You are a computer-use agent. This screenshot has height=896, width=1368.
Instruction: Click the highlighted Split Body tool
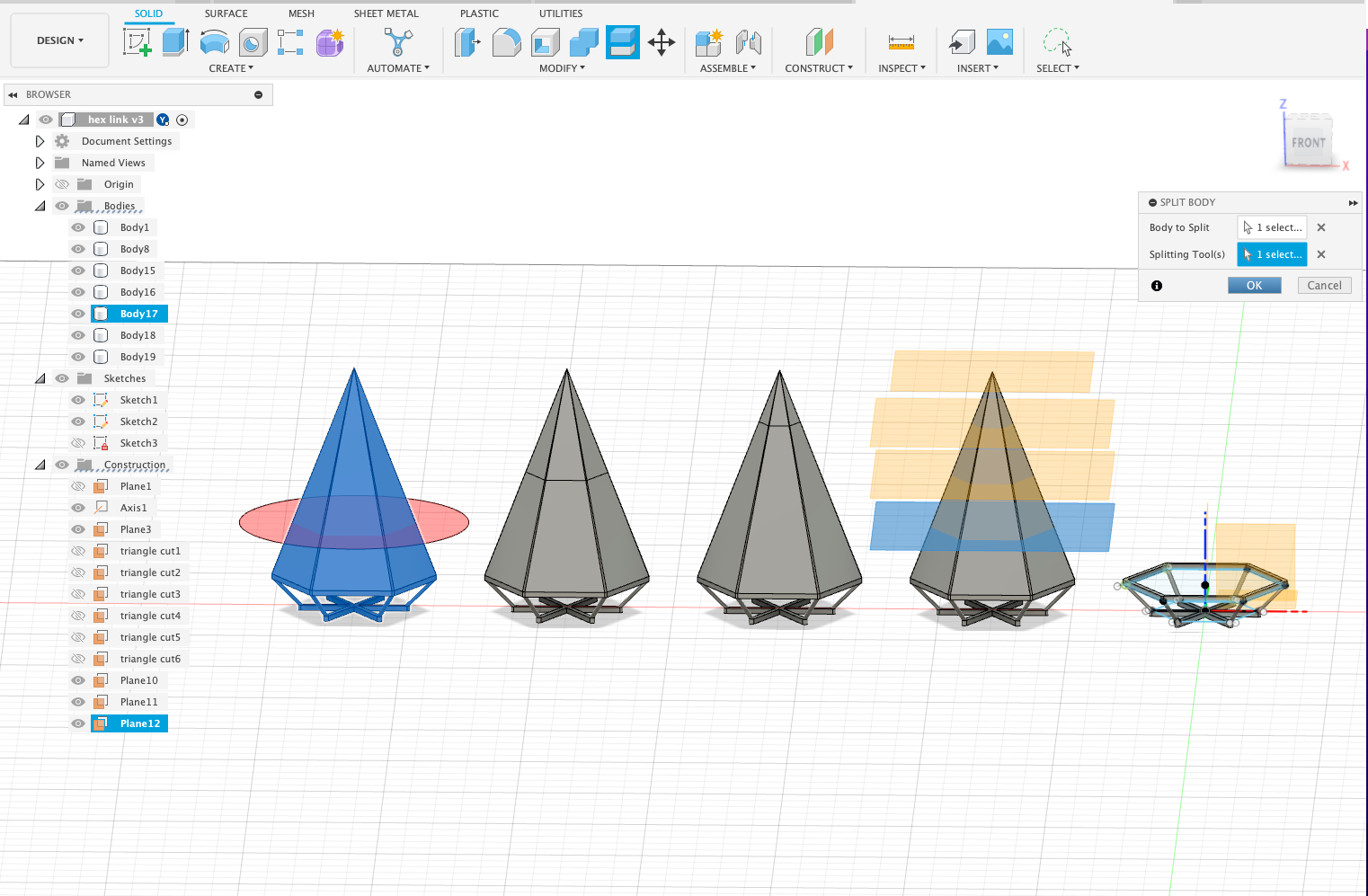coord(623,42)
